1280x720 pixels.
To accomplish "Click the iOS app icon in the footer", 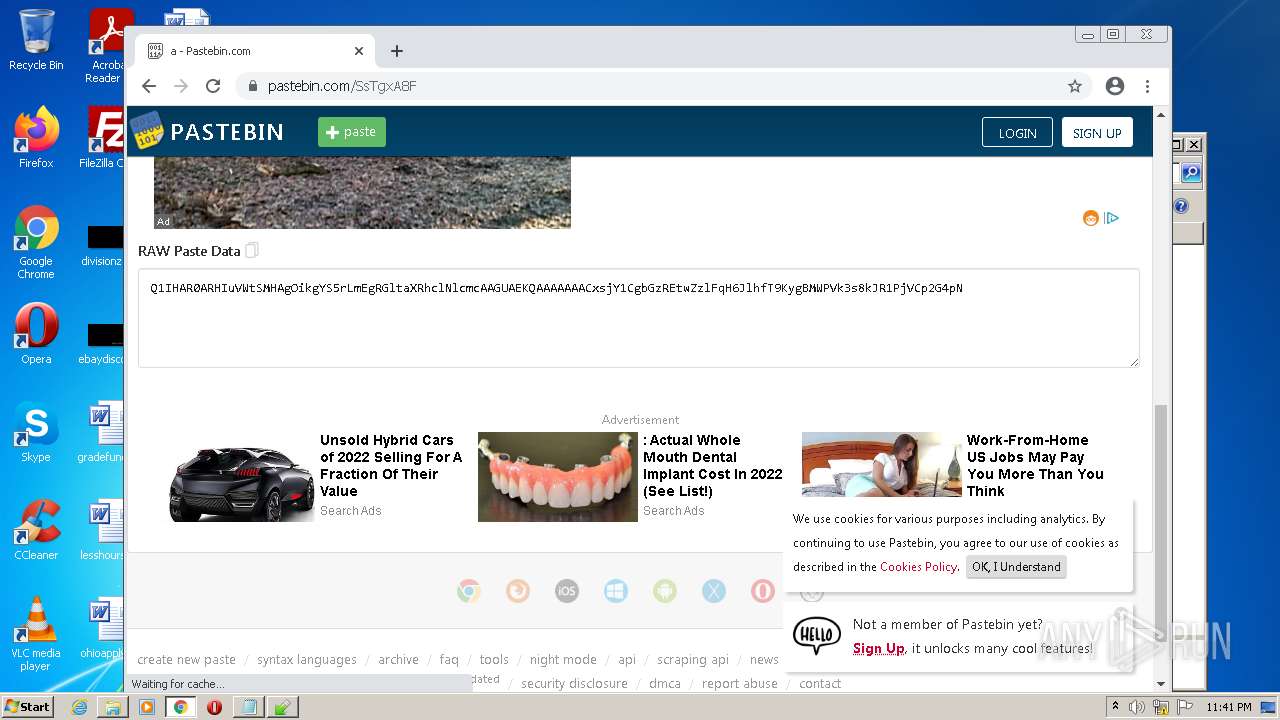I will pos(567,591).
